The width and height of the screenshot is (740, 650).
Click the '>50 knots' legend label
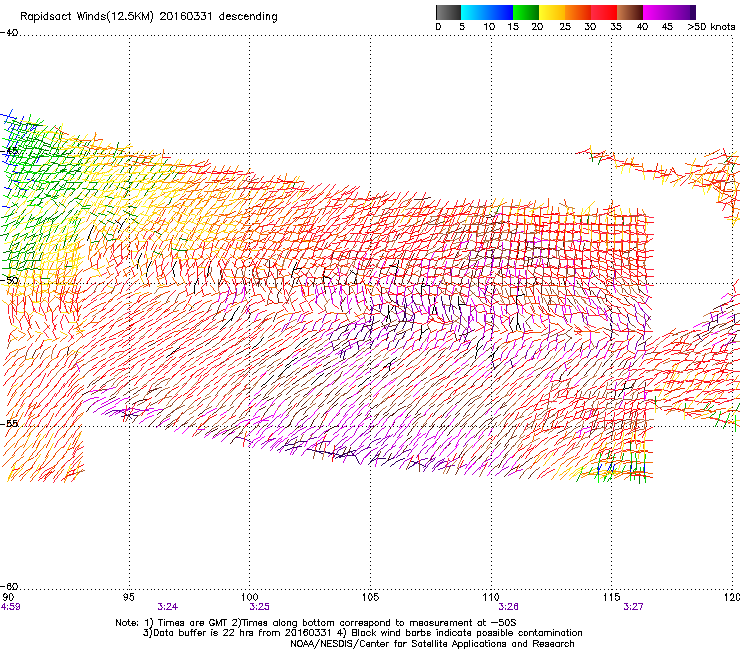coord(711,27)
